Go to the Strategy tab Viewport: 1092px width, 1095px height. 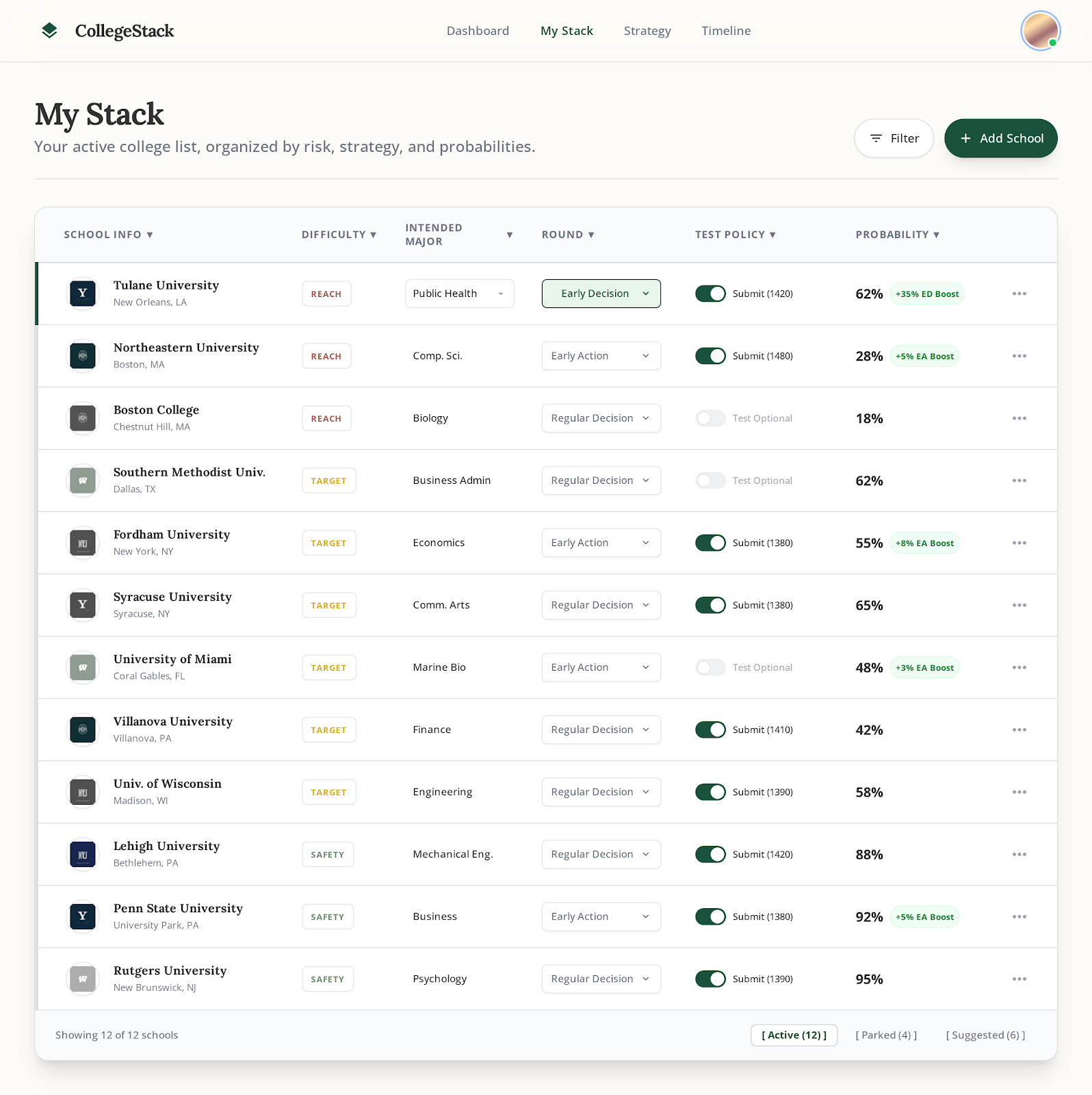pyautogui.click(x=647, y=31)
